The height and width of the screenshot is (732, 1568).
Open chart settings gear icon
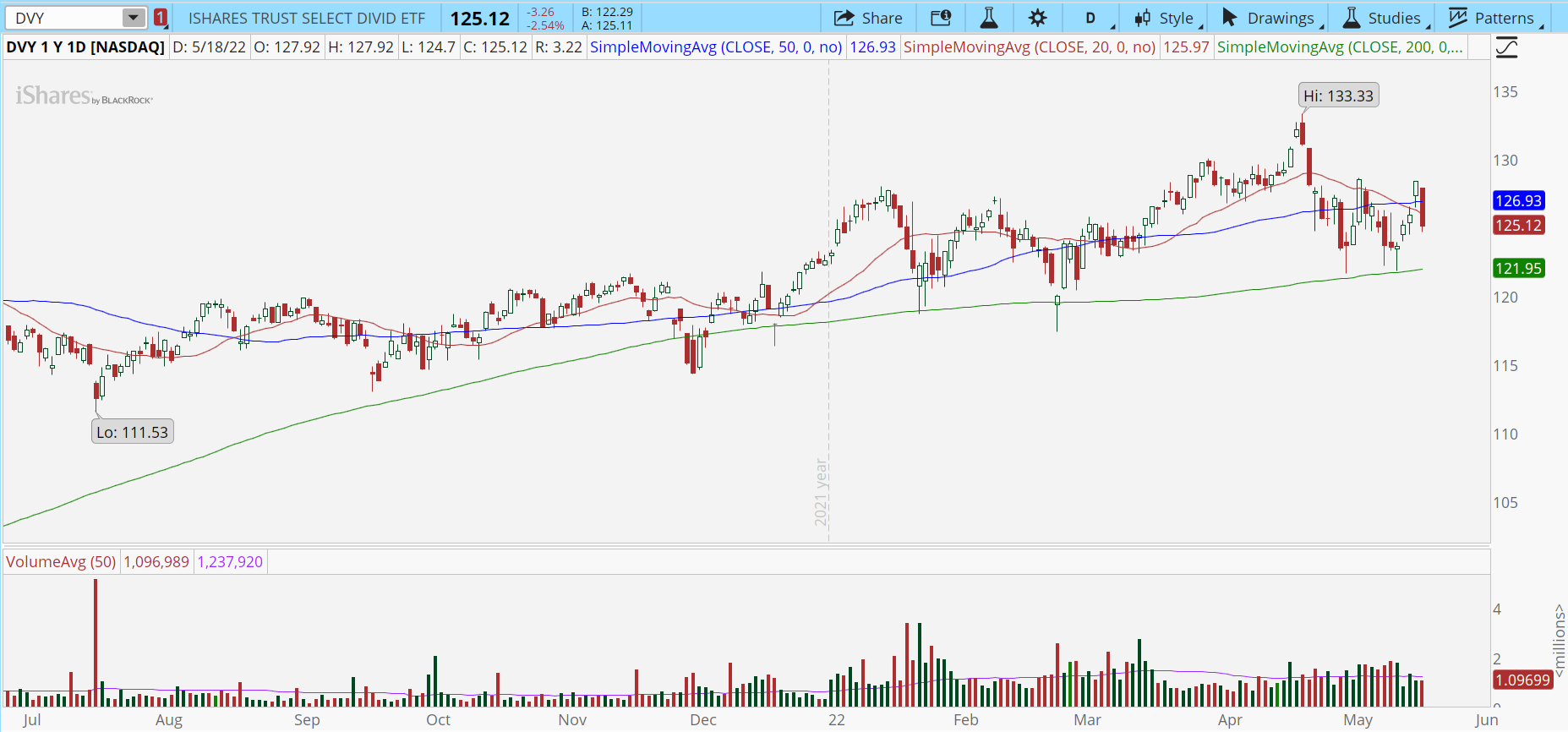(1038, 18)
